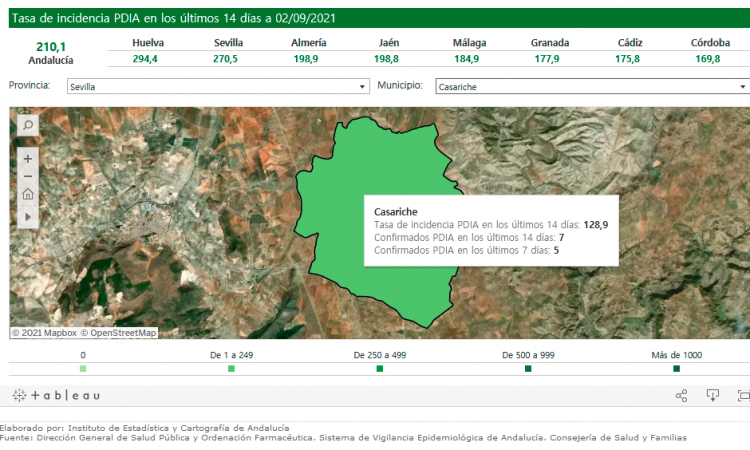
Task: Download the dashboard using download icon
Action: point(713,396)
